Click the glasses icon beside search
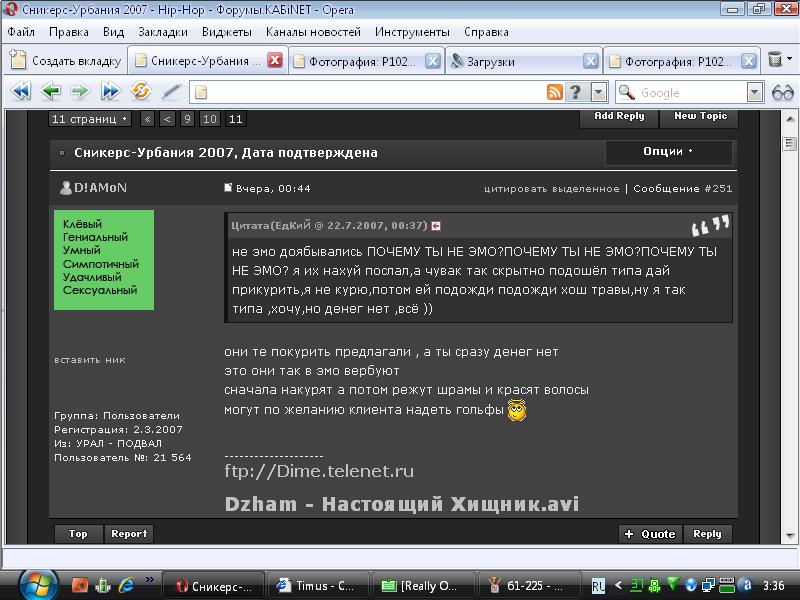The width and height of the screenshot is (800, 600). pos(782,93)
